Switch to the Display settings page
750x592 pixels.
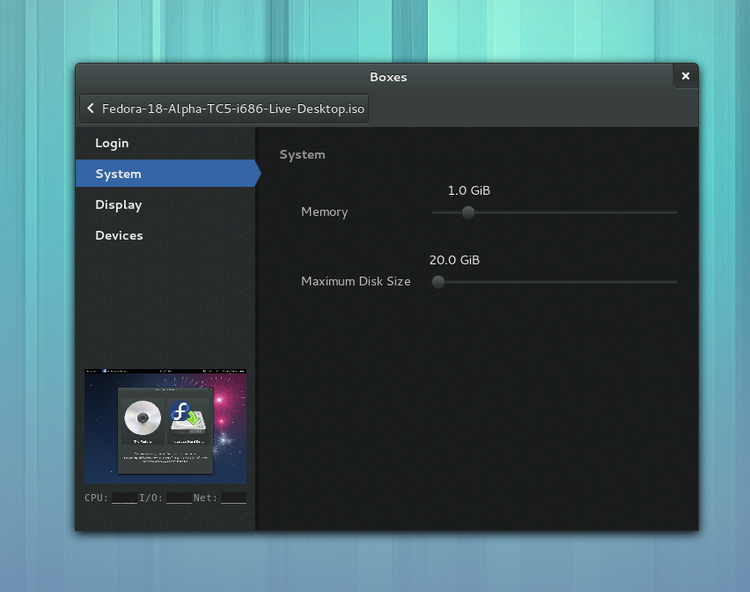118,205
